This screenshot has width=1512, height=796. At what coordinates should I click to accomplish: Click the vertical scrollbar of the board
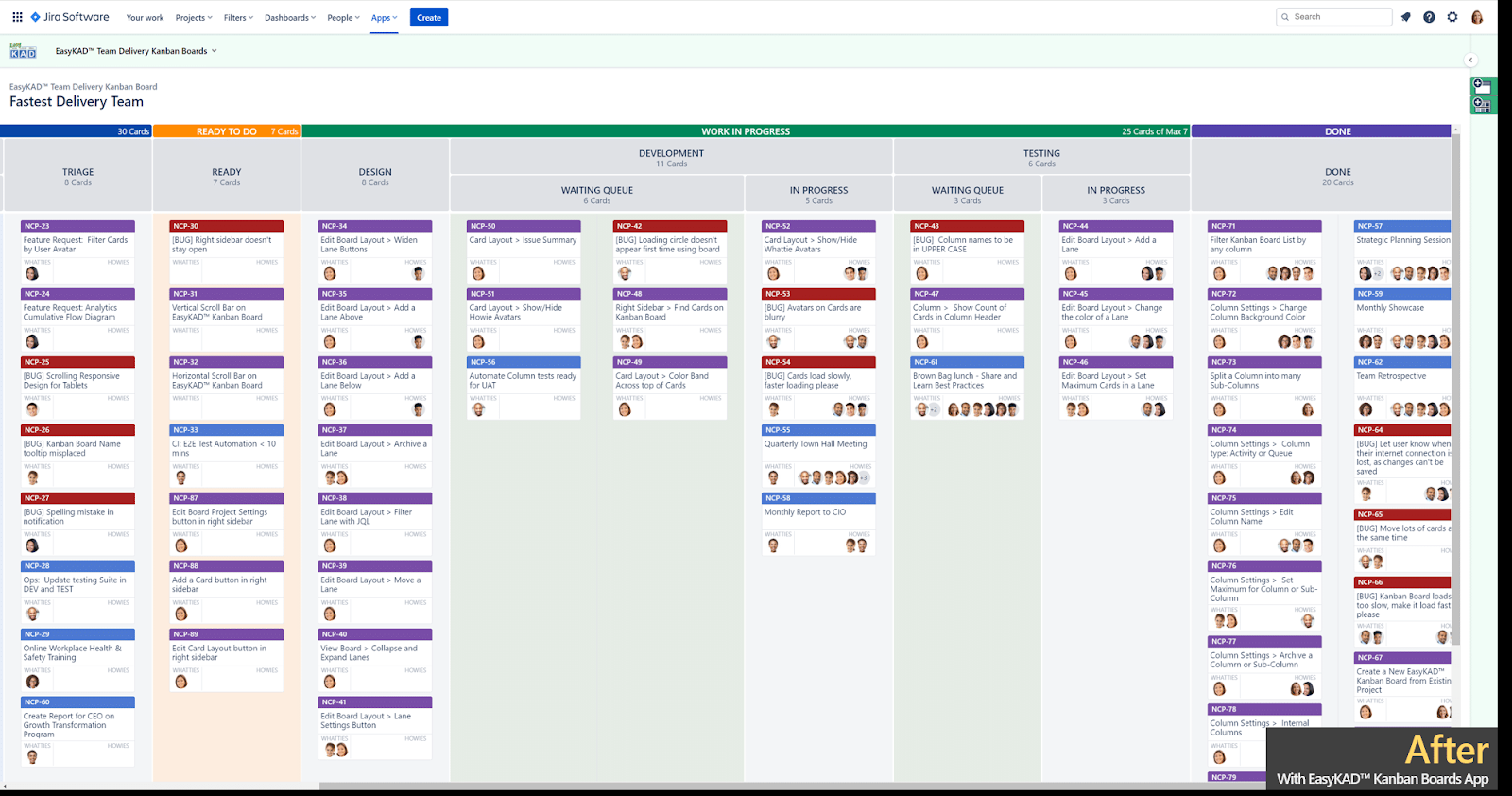point(1455,388)
